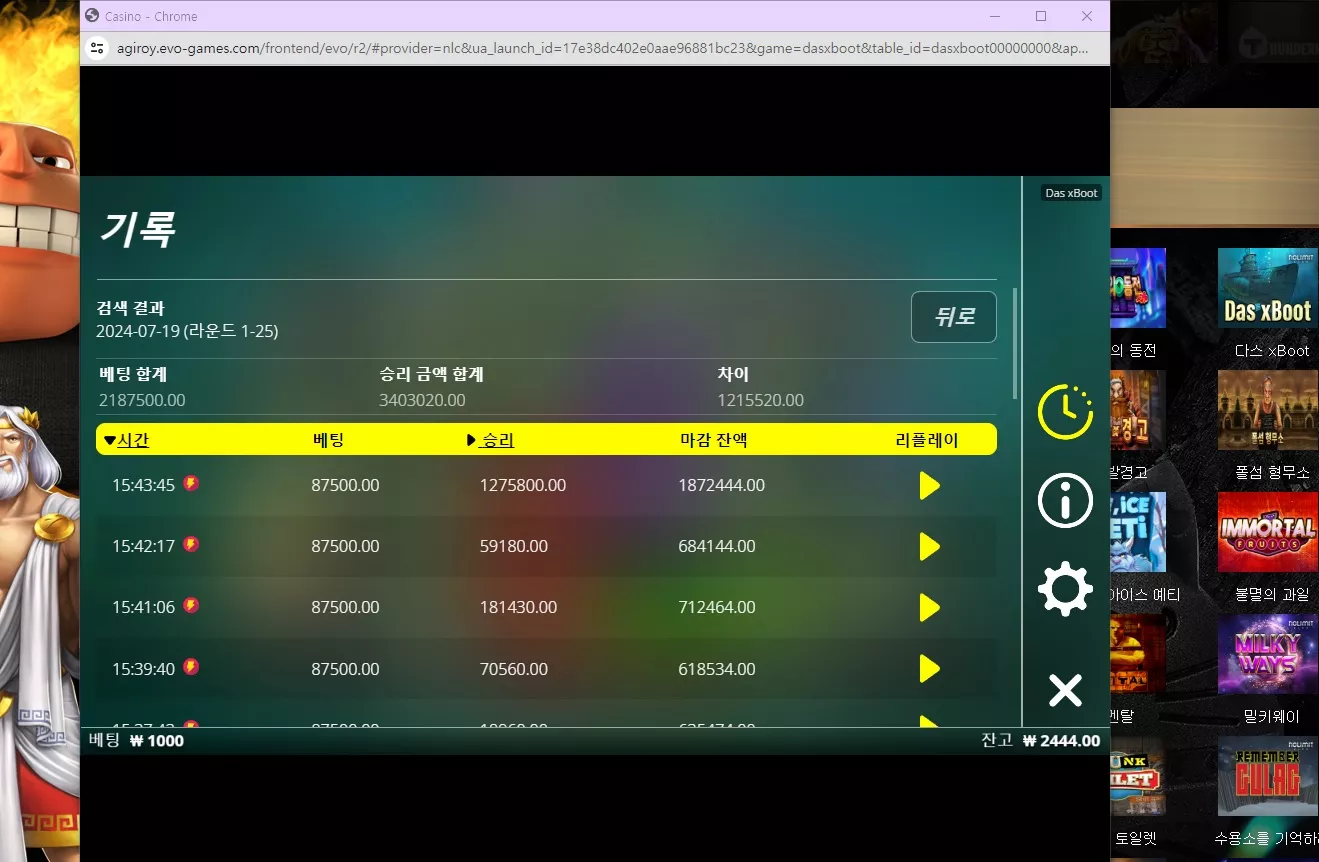1319x862 pixels.
Task: Sort history by 시간 column
Action: [126, 440]
